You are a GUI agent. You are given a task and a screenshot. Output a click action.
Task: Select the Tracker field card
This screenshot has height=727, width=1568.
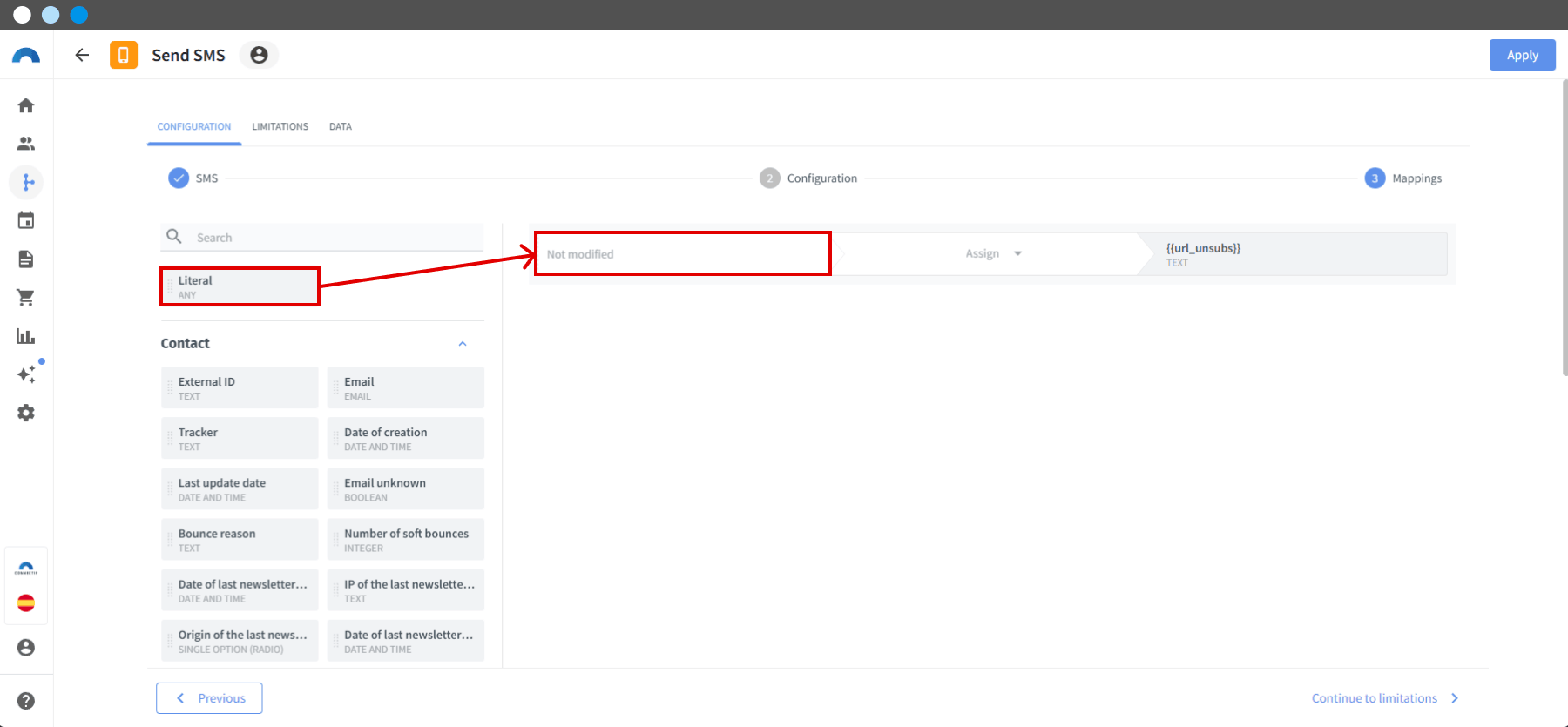[240, 438]
